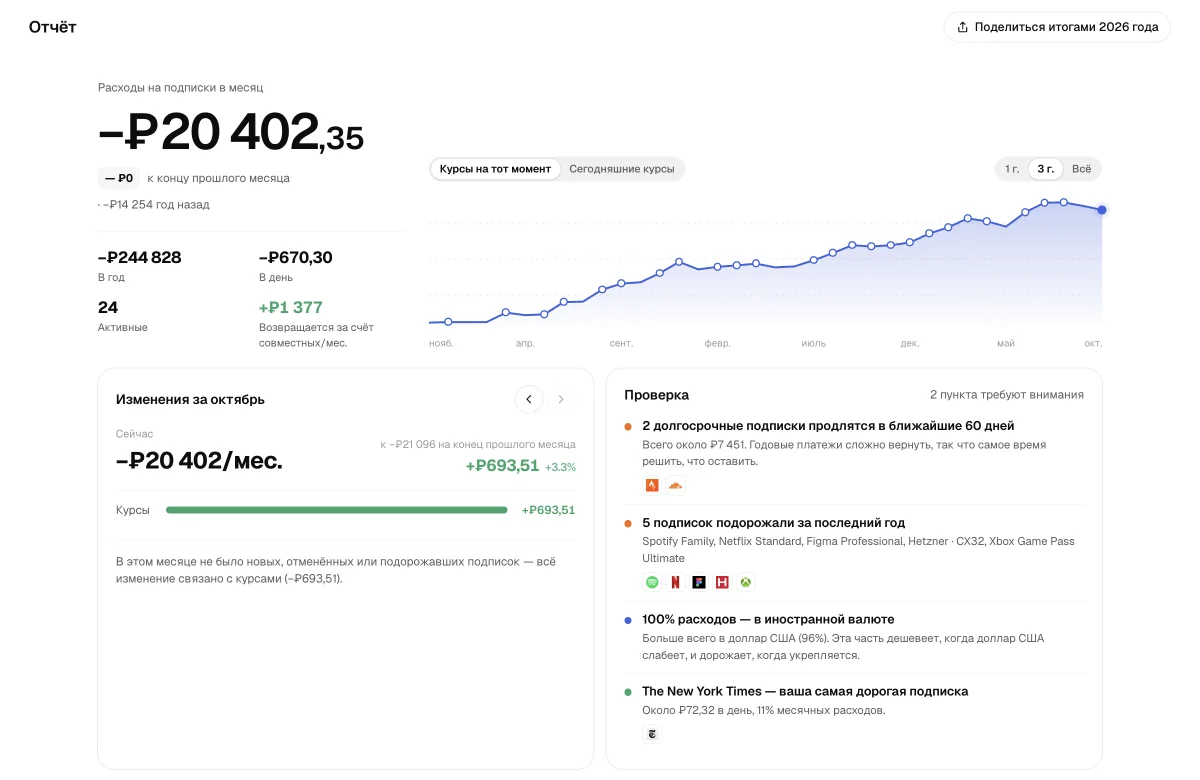Set chart range to Всё

(1081, 169)
